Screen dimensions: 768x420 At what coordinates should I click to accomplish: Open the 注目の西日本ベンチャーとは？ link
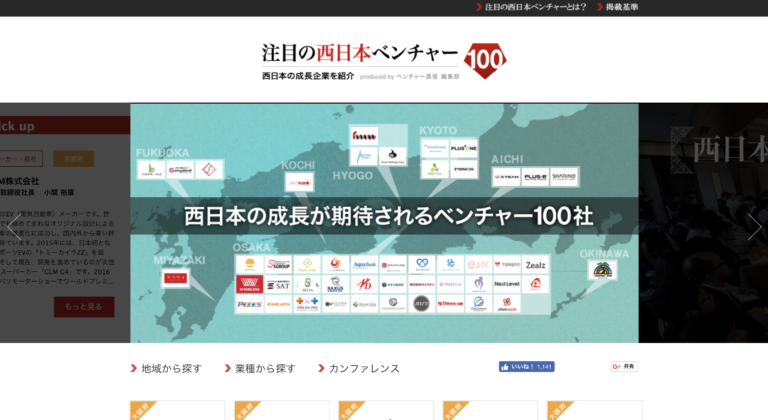[x=531, y=7]
